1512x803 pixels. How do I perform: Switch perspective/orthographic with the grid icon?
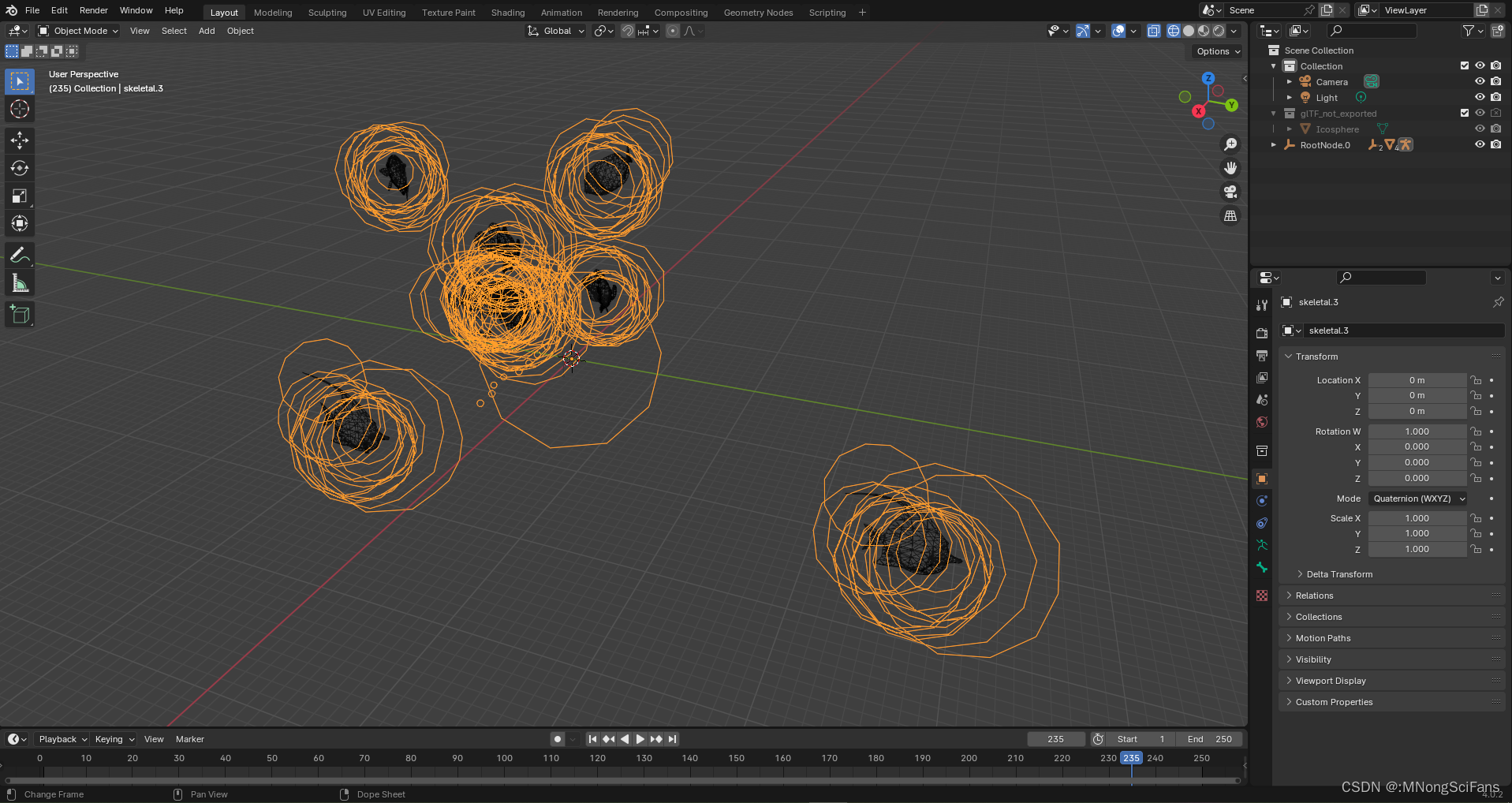pyautogui.click(x=1230, y=215)
